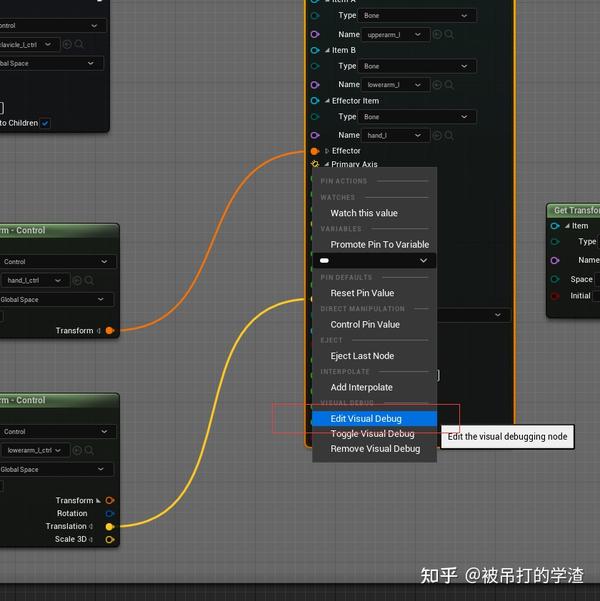600x601 pixels.
Task: Click the Name pin on Get Transform node
Action: point(555,261)
